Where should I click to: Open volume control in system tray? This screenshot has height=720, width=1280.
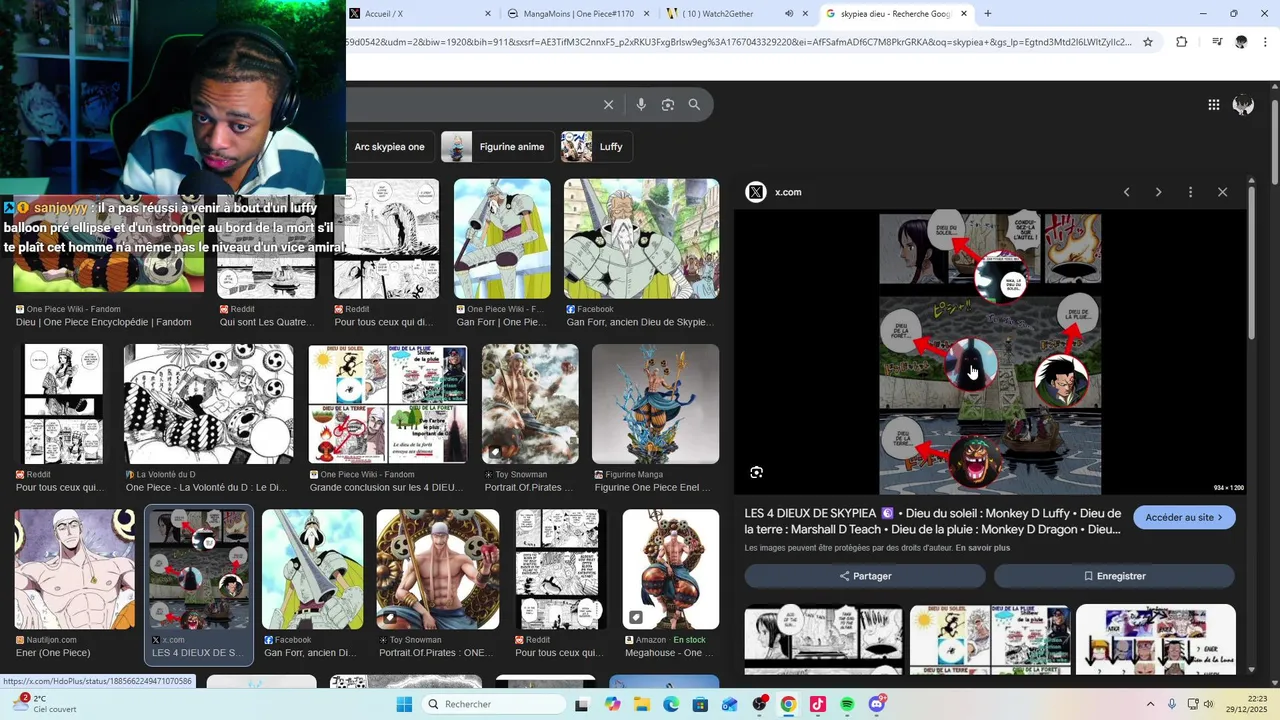pos(1208,704)
